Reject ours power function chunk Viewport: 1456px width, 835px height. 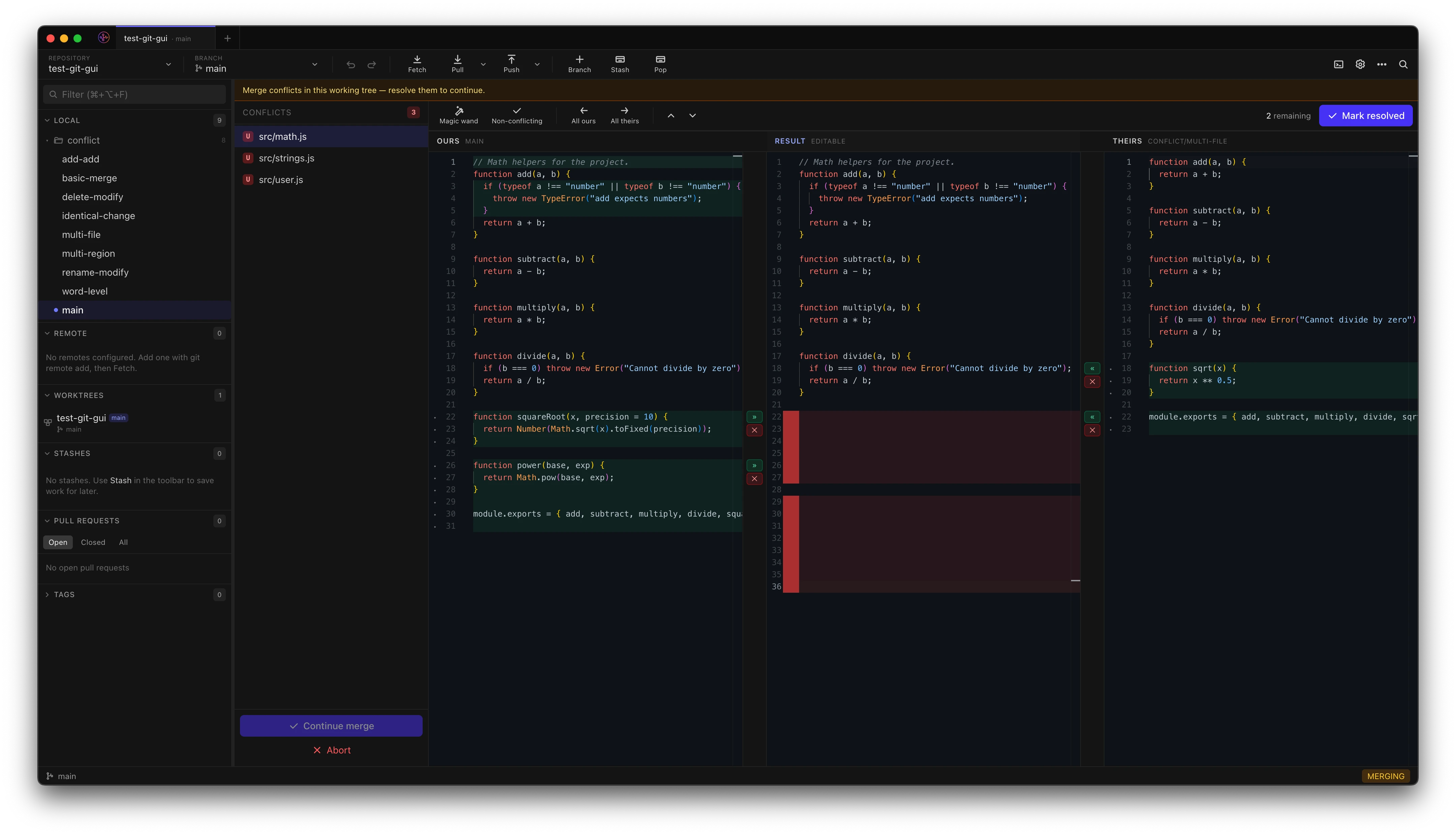(754, 478)
